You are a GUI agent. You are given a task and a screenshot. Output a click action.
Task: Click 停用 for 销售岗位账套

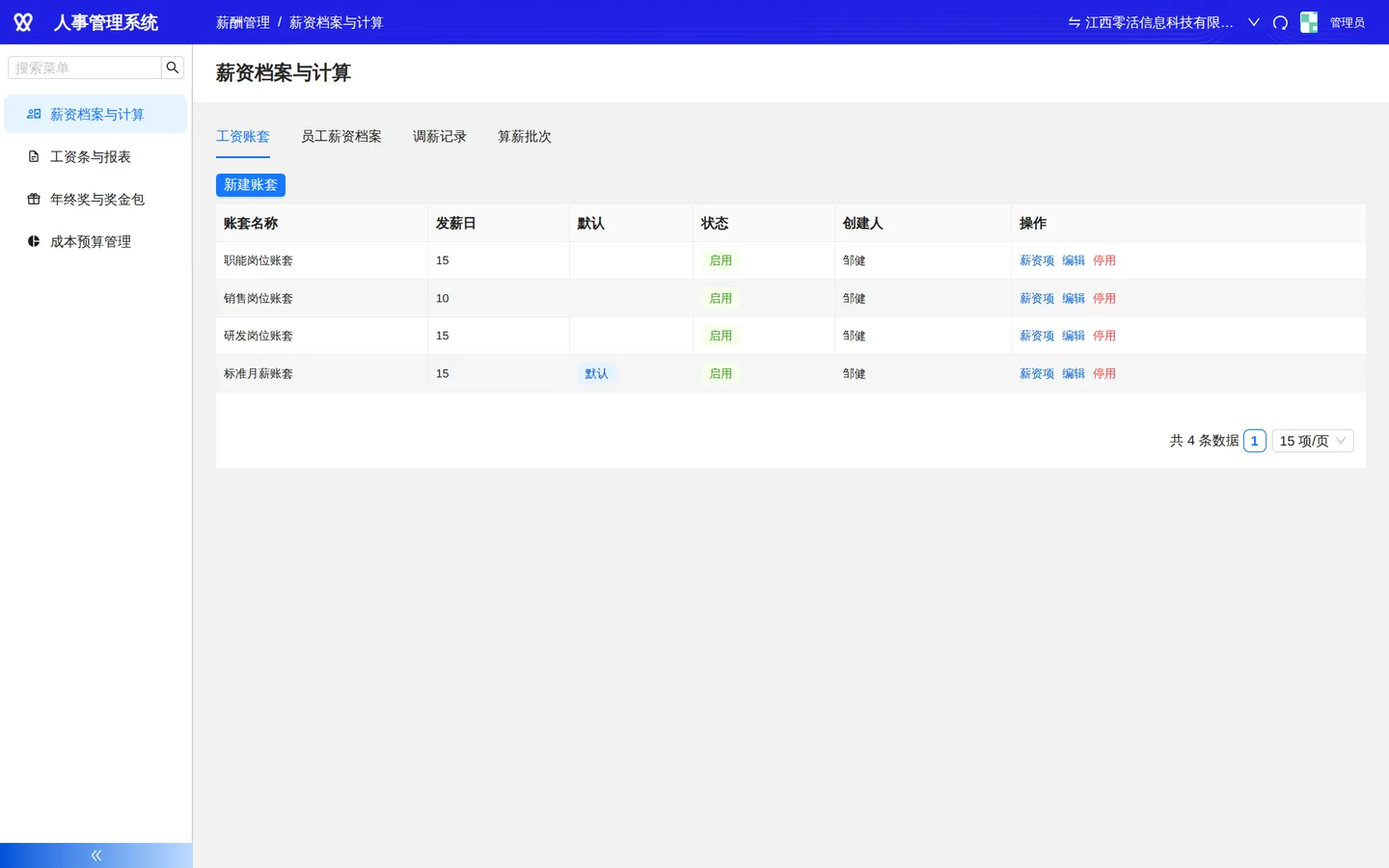pos(1104,298)
